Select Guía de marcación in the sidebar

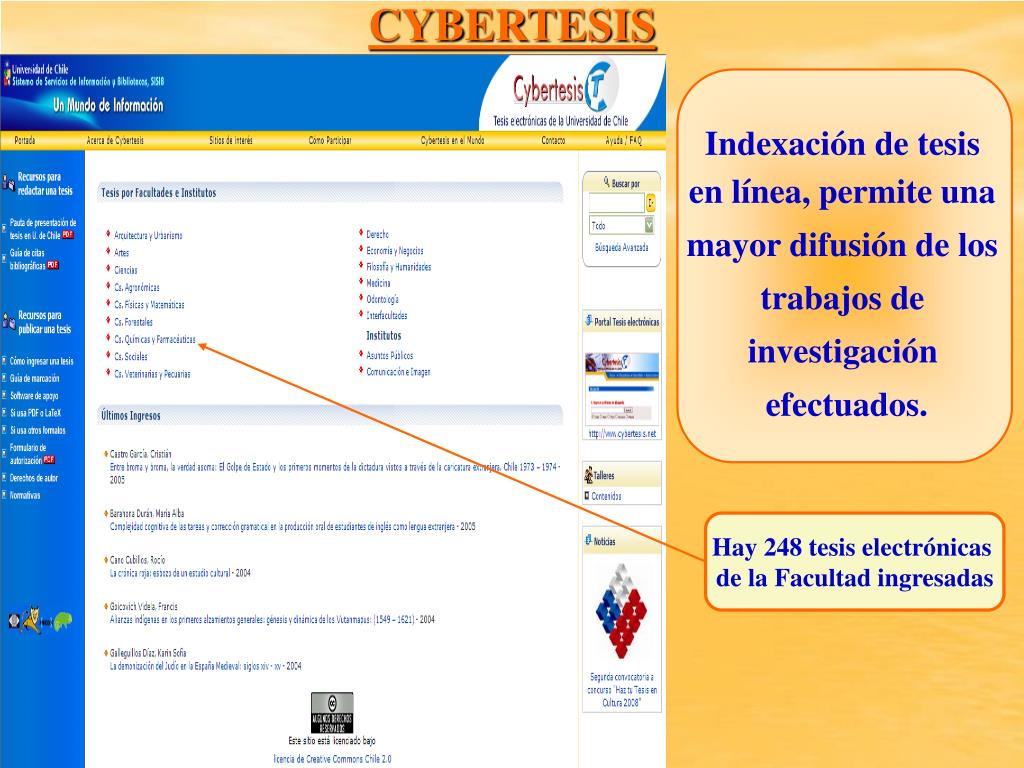click(34, 379)
